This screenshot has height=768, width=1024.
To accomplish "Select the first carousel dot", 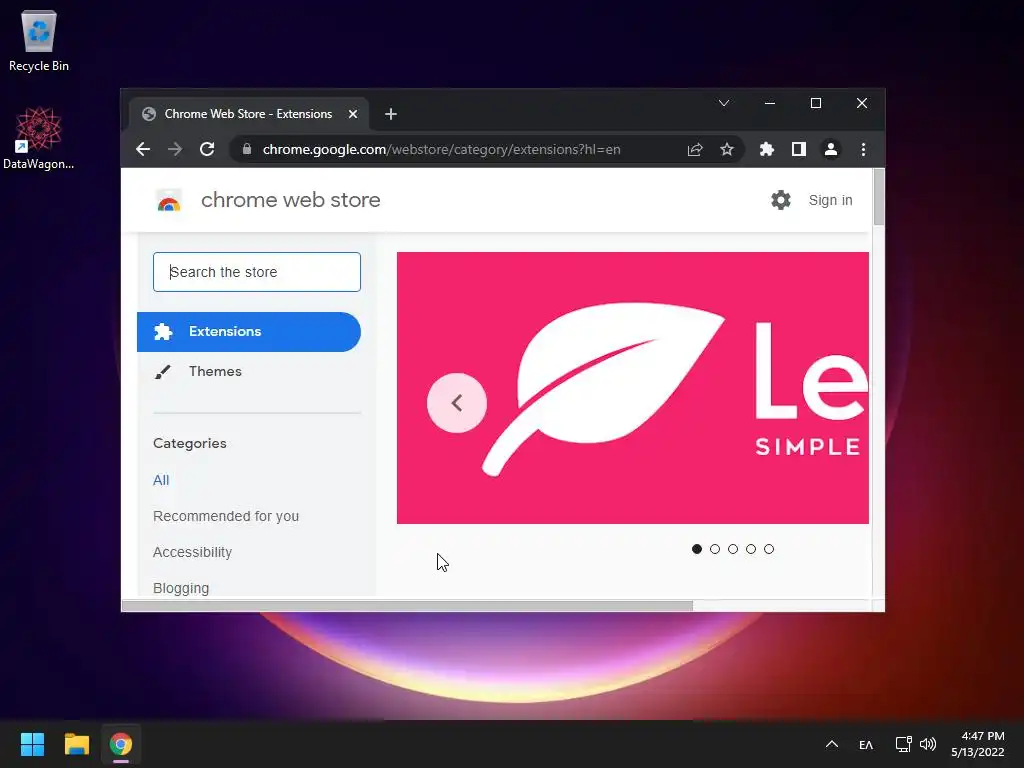I will 697,549.
